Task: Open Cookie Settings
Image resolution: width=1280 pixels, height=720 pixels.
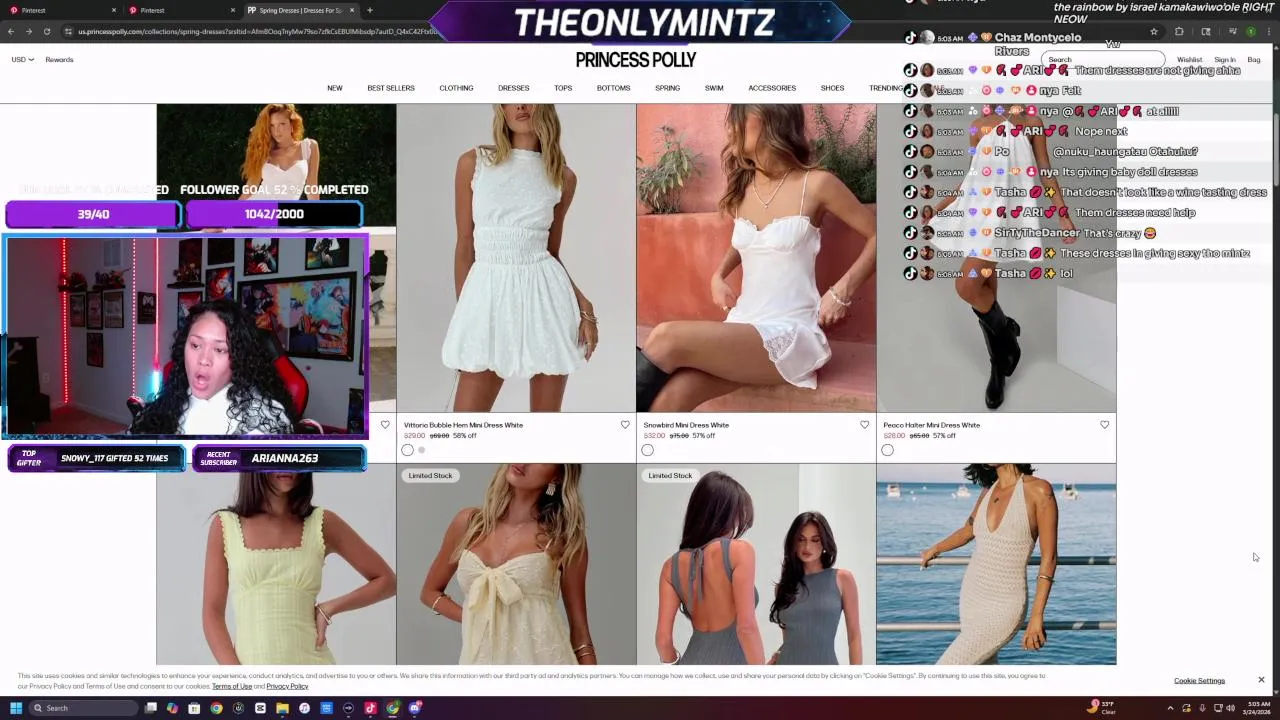Action: [1199, 681]
